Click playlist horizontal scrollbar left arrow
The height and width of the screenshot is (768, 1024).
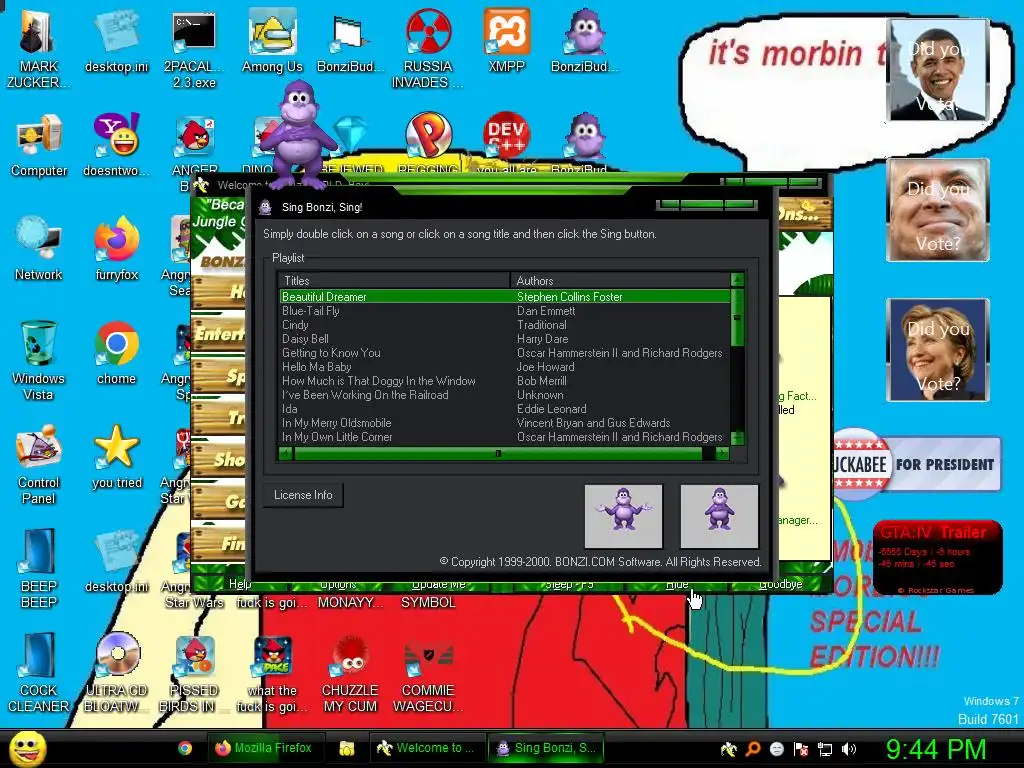coord(285,453)
